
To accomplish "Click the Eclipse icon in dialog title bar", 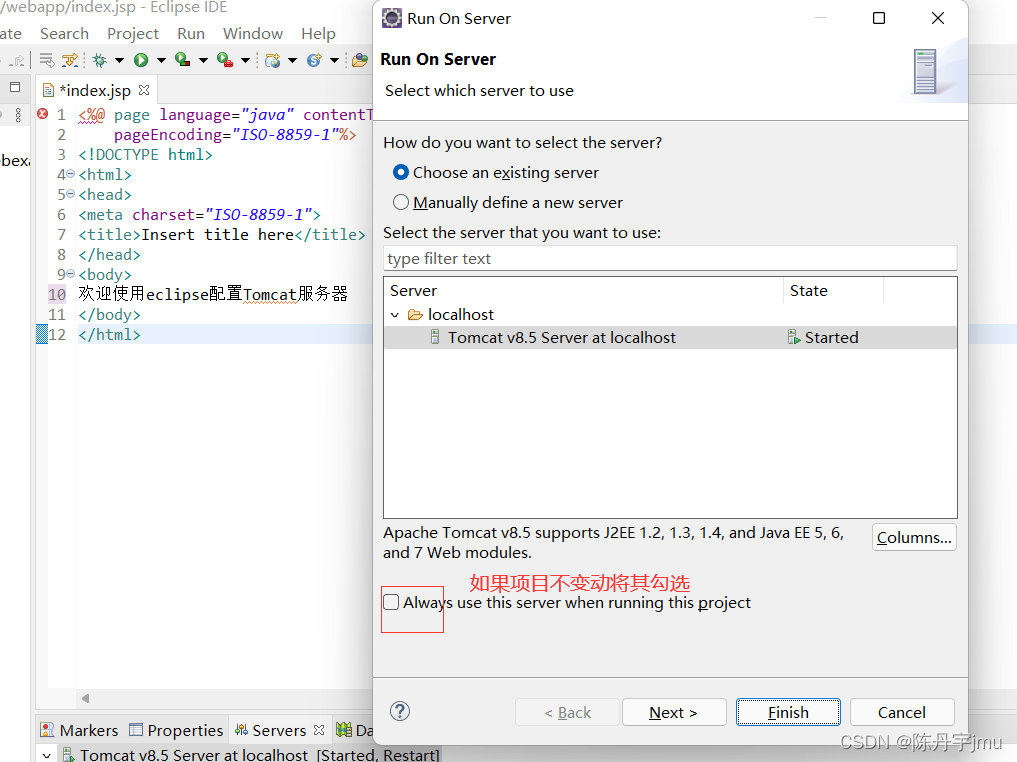I will pos(392,18).
